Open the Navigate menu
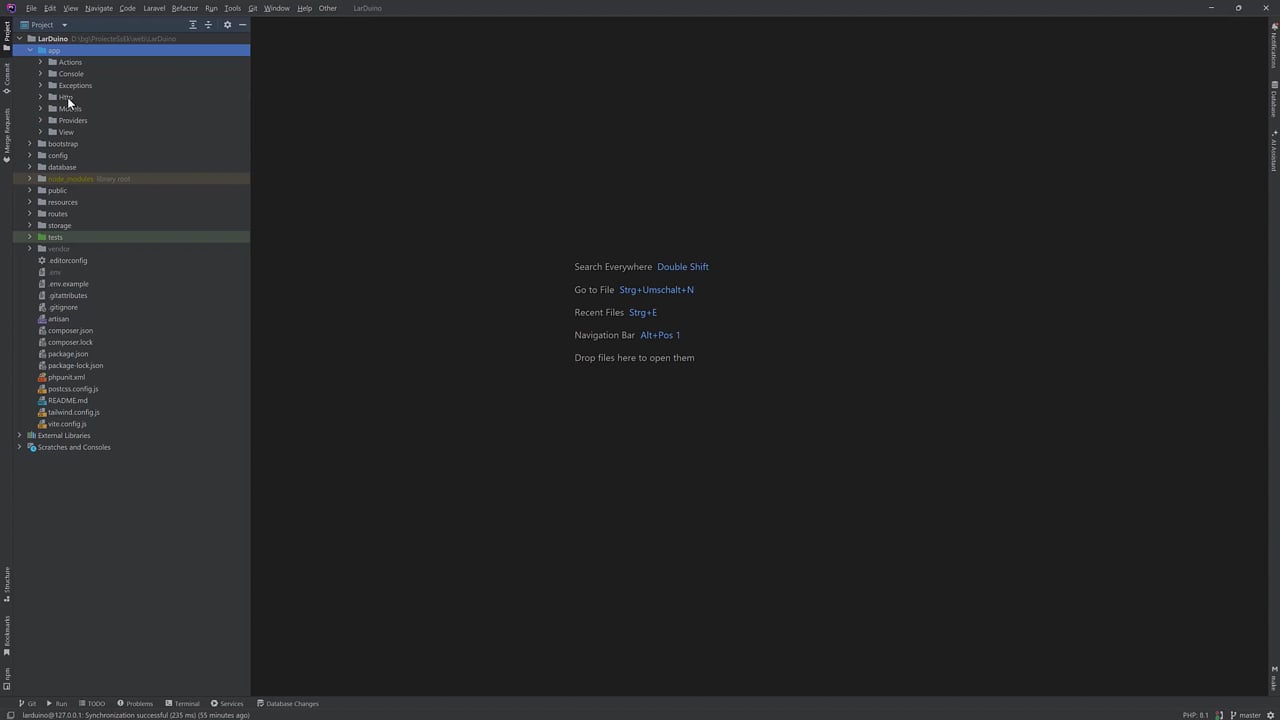 click(99, 8)
